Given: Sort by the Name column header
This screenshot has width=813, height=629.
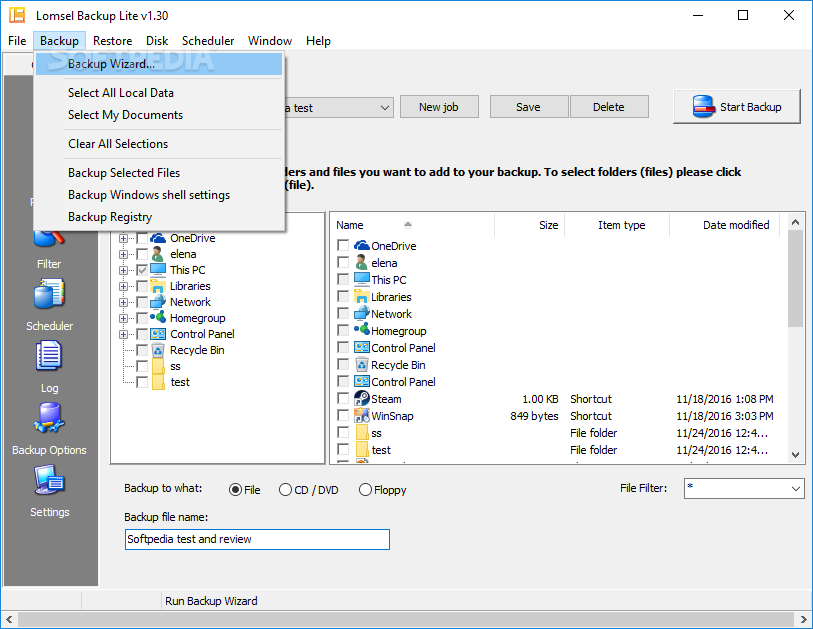Looking at the screenshot, I should (412, 225).
